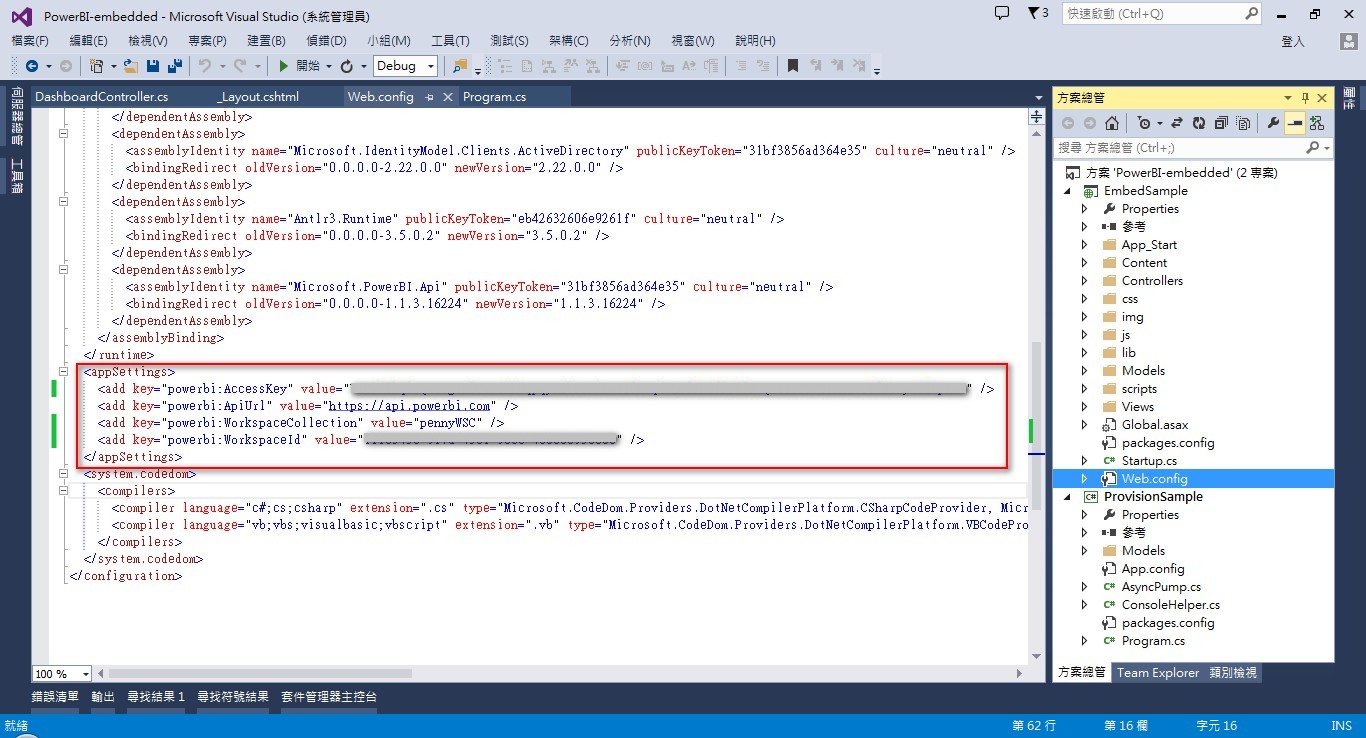1366x738 pixels.
Task: Click the Navigate Backward arrow in toolbar
Action: pos(32,66)
